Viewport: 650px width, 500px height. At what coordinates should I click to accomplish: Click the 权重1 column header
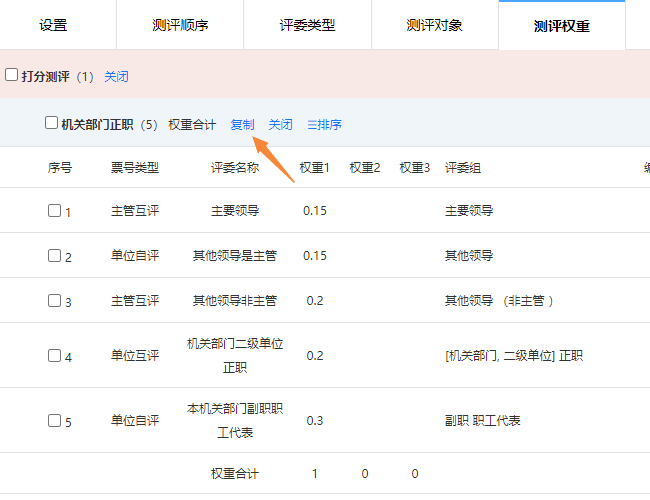(315, 168)
